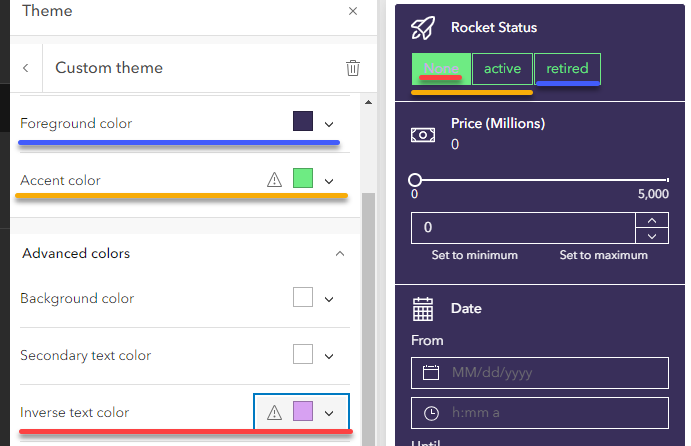
Task: Click the Price slider handle
Action: (x=415, y=180)
